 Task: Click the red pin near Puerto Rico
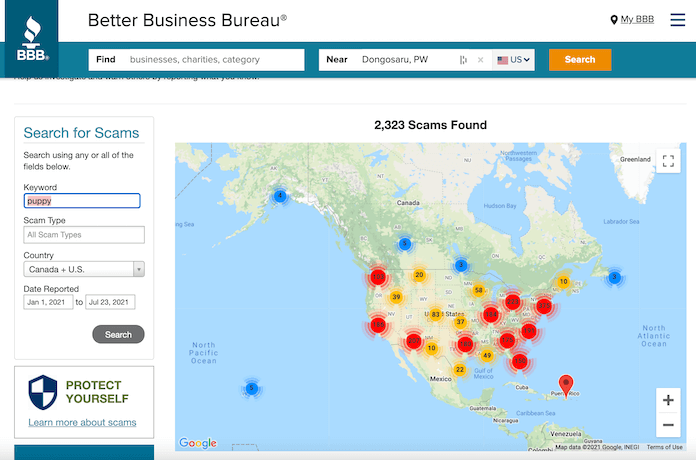pos(567,384)
